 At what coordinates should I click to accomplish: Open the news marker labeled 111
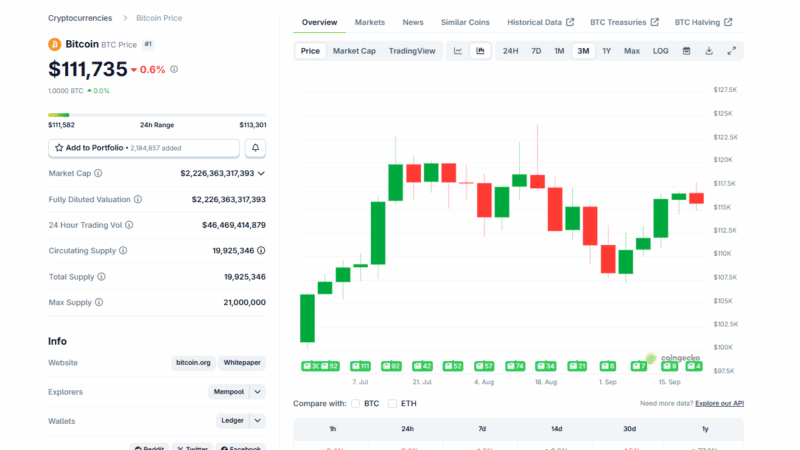point(360,366)
